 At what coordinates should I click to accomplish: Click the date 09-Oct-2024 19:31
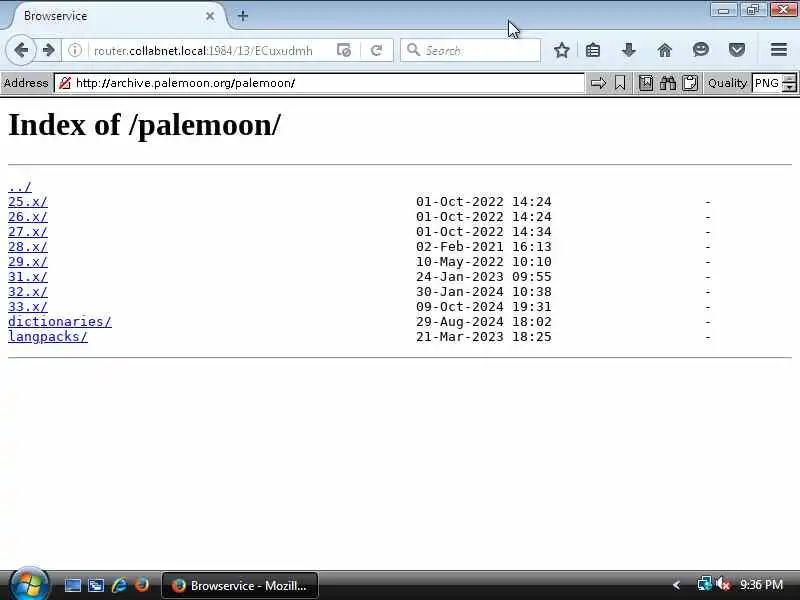[484, 307]
